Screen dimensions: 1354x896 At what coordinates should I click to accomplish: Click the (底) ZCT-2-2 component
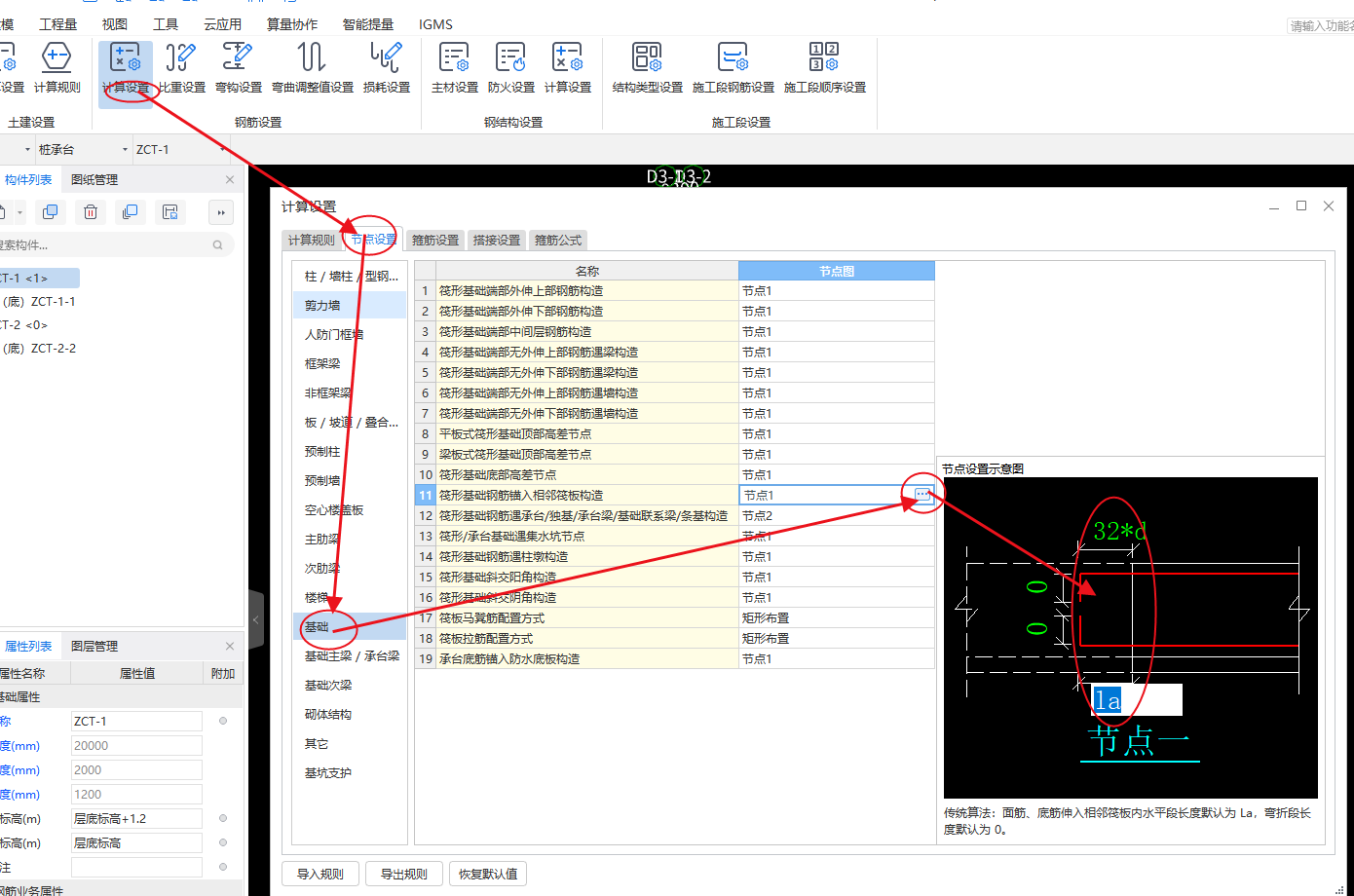[x=40, y=348]
